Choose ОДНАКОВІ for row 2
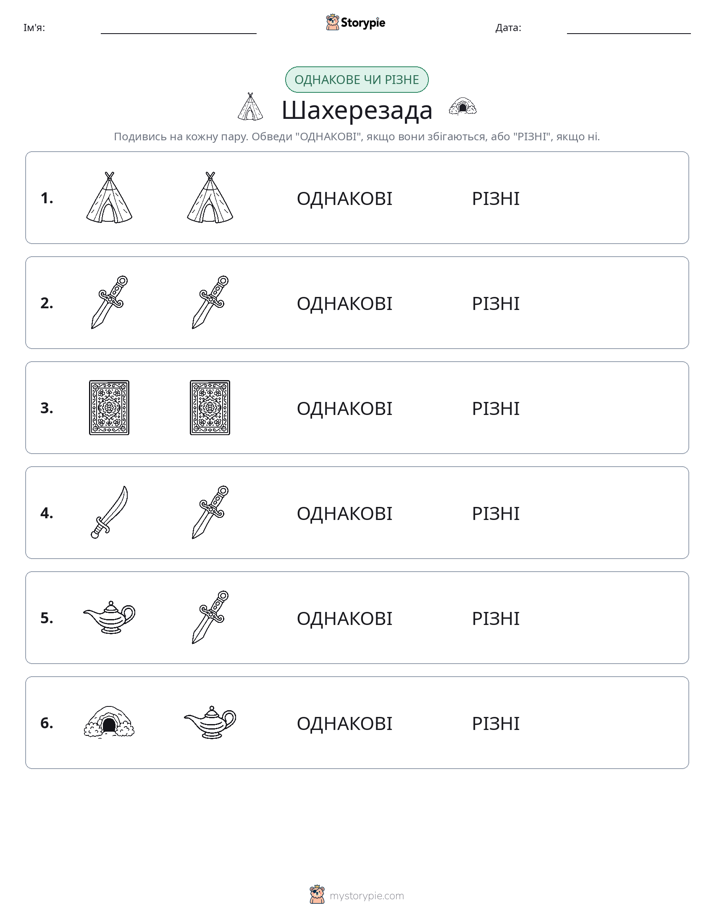714x924 pixels. coord(345,303)
